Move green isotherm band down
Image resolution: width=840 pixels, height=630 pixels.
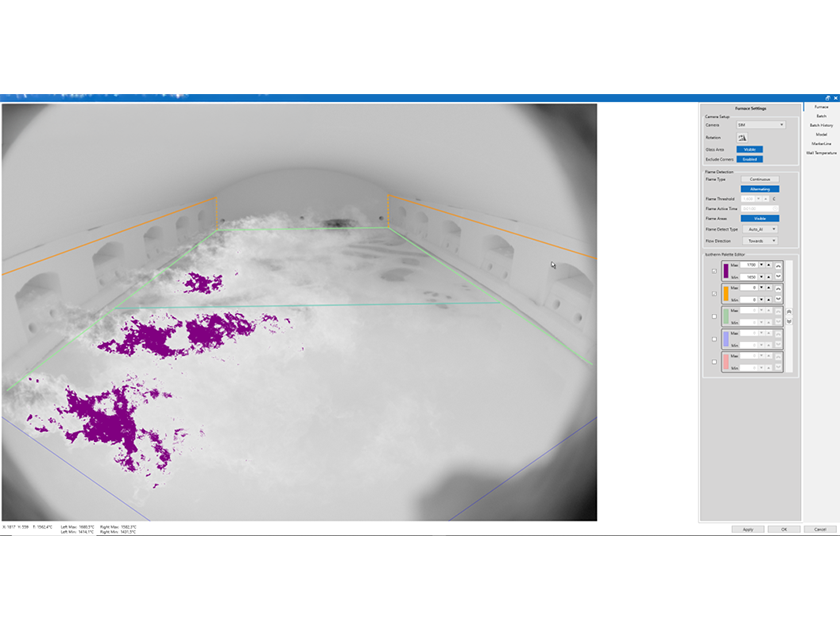click(x=778, y=321)
